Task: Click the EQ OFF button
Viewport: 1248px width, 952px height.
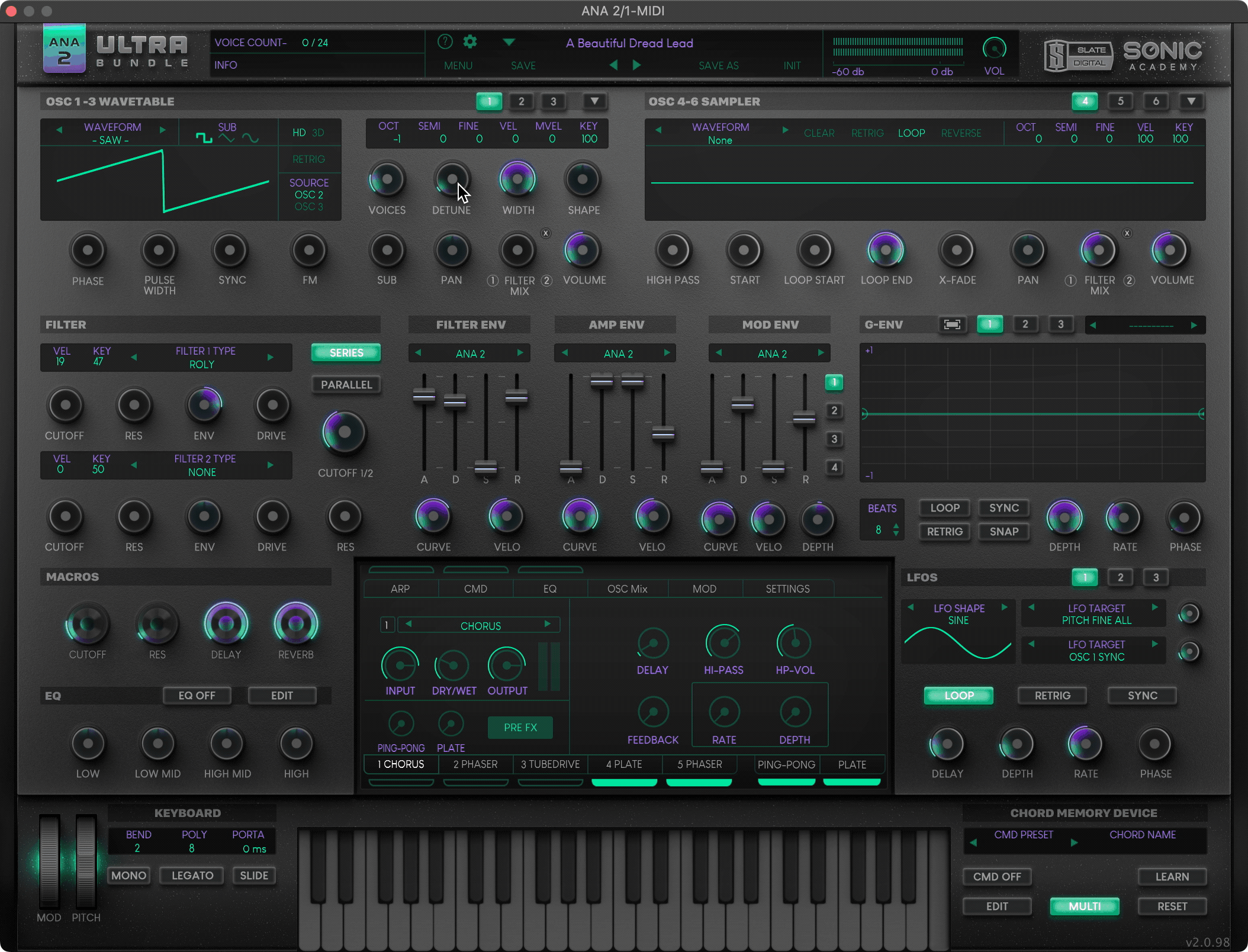Action: (197, 696)
